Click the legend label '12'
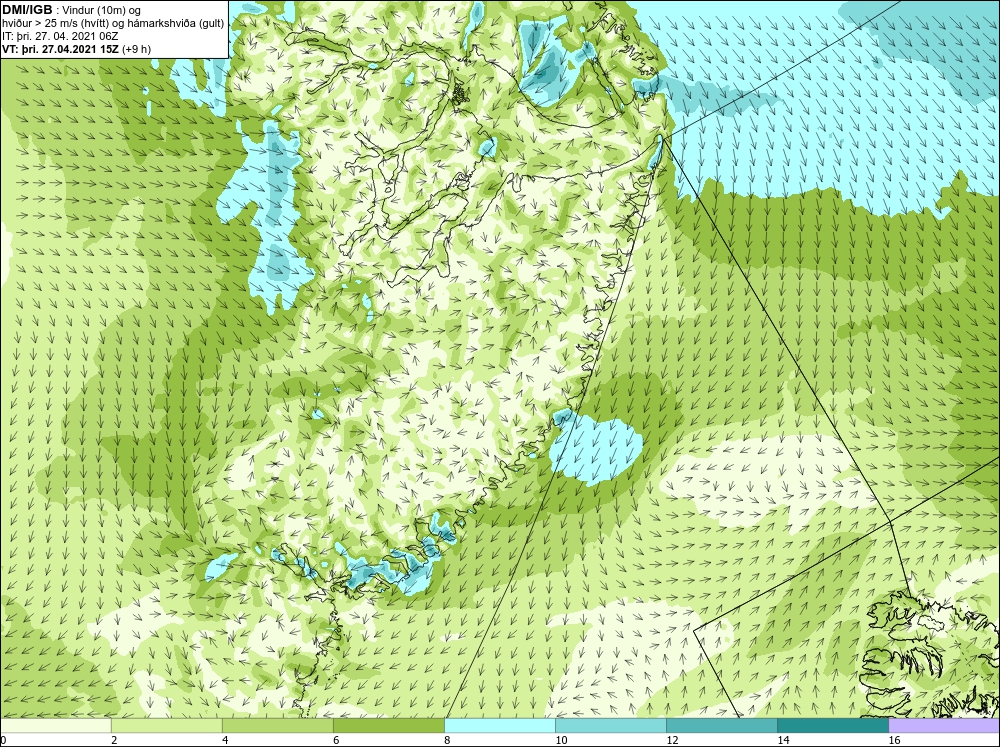This screenshot has width=1000, height=747. (x=672, y=740)
